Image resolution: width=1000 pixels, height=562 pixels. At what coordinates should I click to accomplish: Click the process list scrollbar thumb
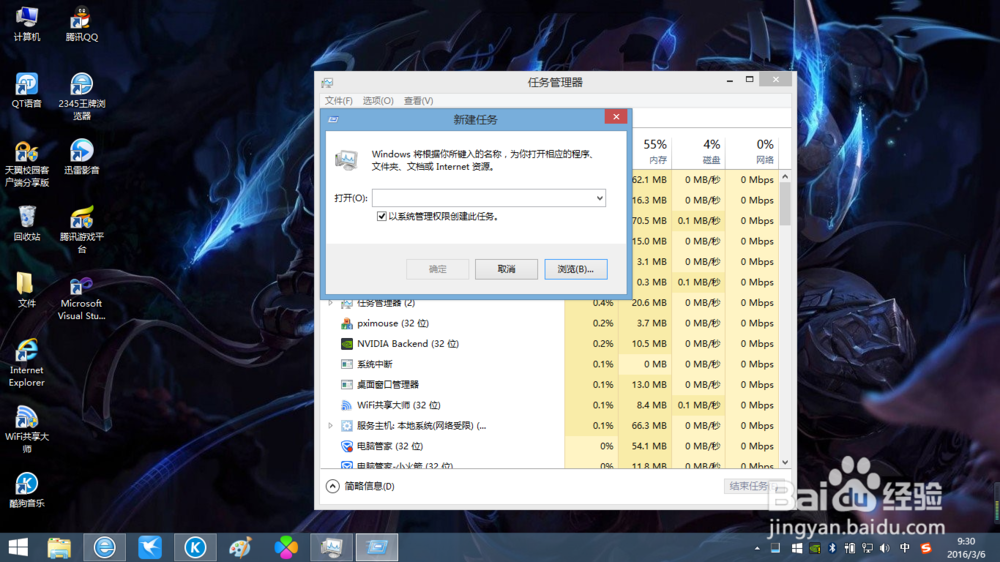[785, 204]
